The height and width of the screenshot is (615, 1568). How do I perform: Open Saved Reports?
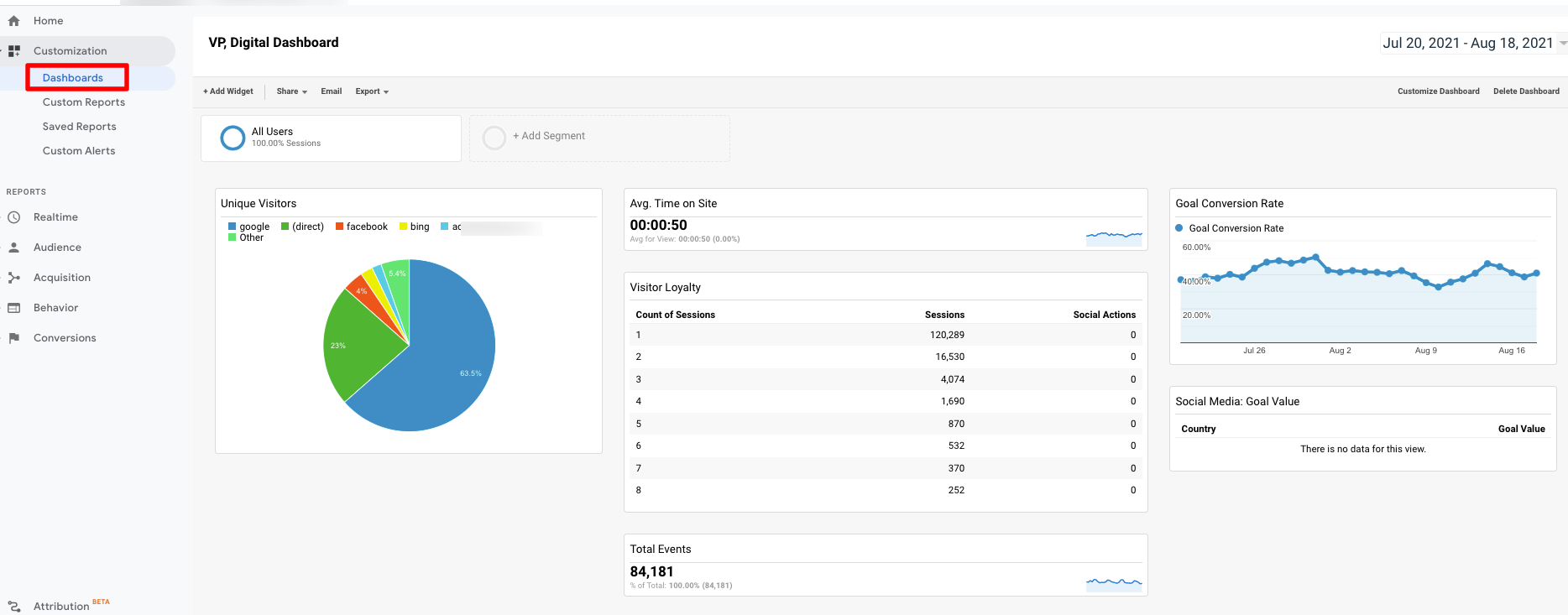80,127
